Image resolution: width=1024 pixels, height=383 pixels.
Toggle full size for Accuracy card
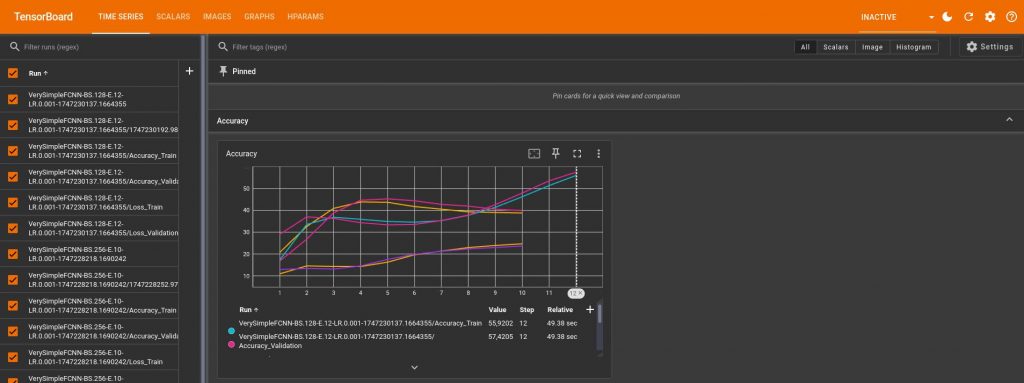click(x=577, y=154)
